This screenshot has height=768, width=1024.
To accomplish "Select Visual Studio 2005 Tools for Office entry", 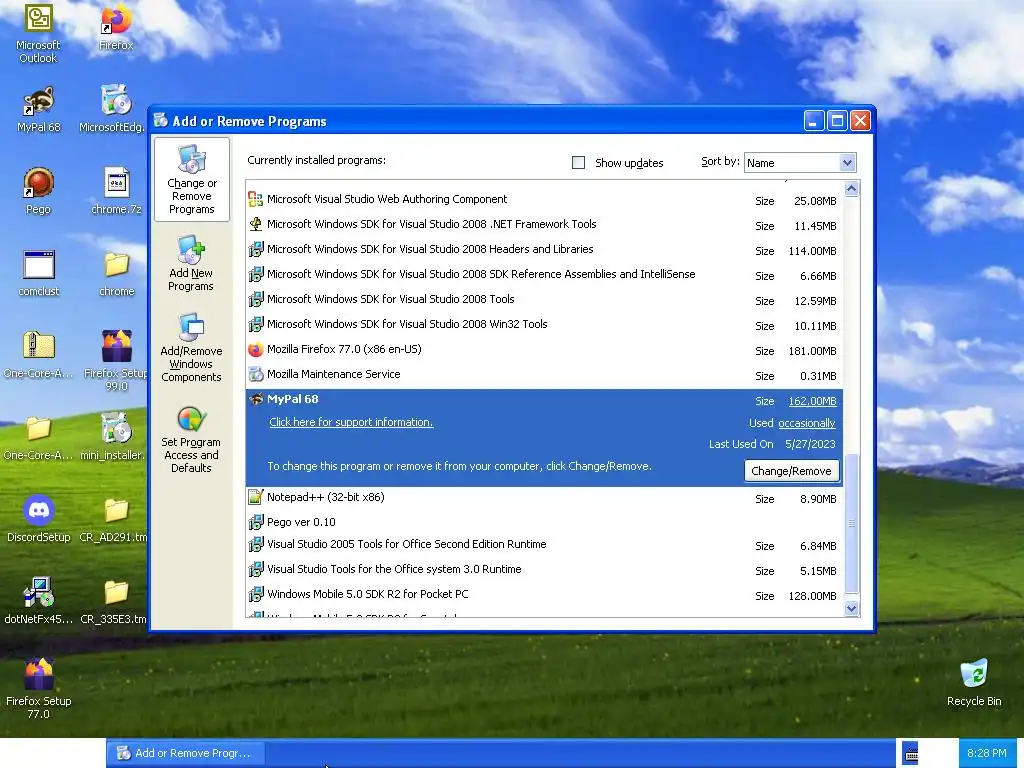I will pyautogui.click(x=544, y=545).
